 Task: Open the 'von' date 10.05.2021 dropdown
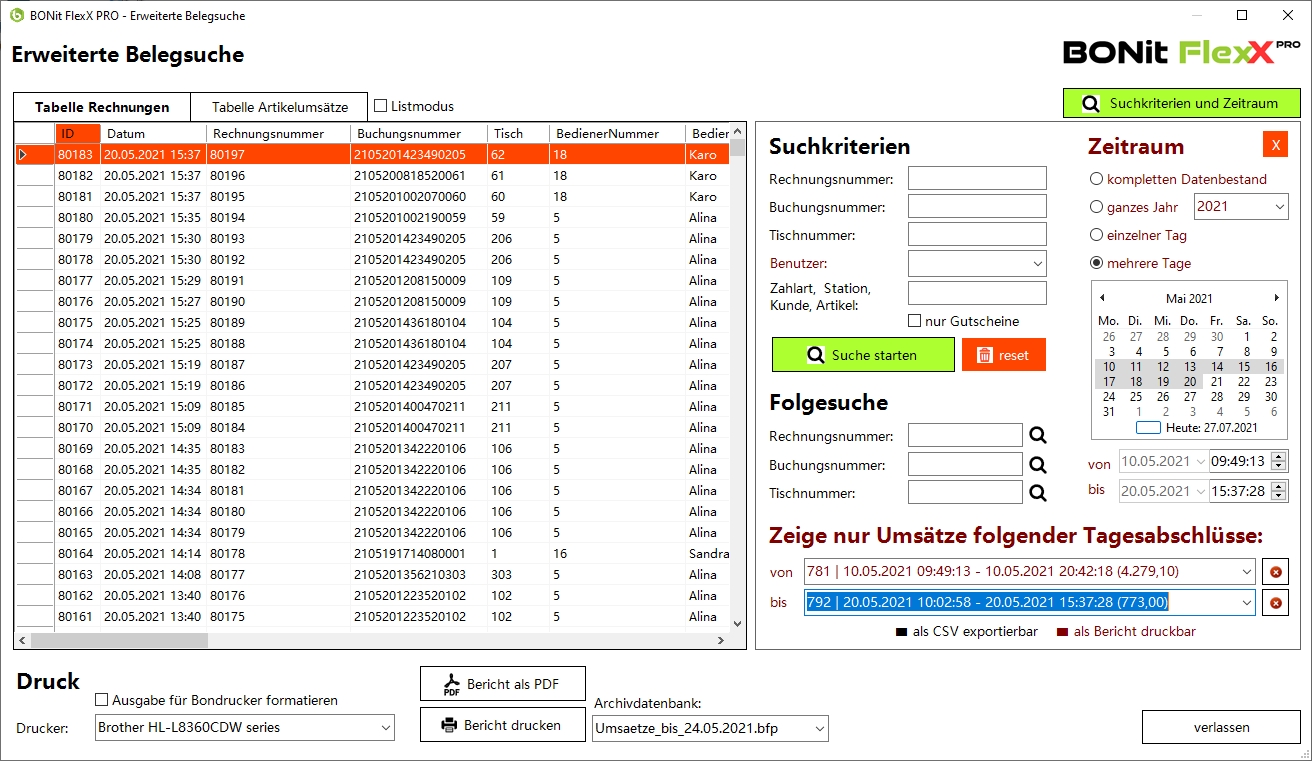[1199, 461]
